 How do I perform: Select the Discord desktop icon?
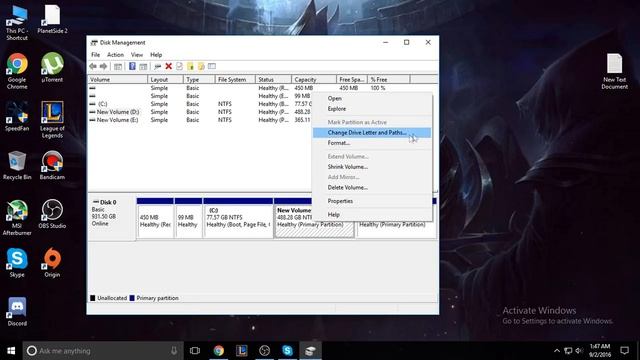[17, 312]
